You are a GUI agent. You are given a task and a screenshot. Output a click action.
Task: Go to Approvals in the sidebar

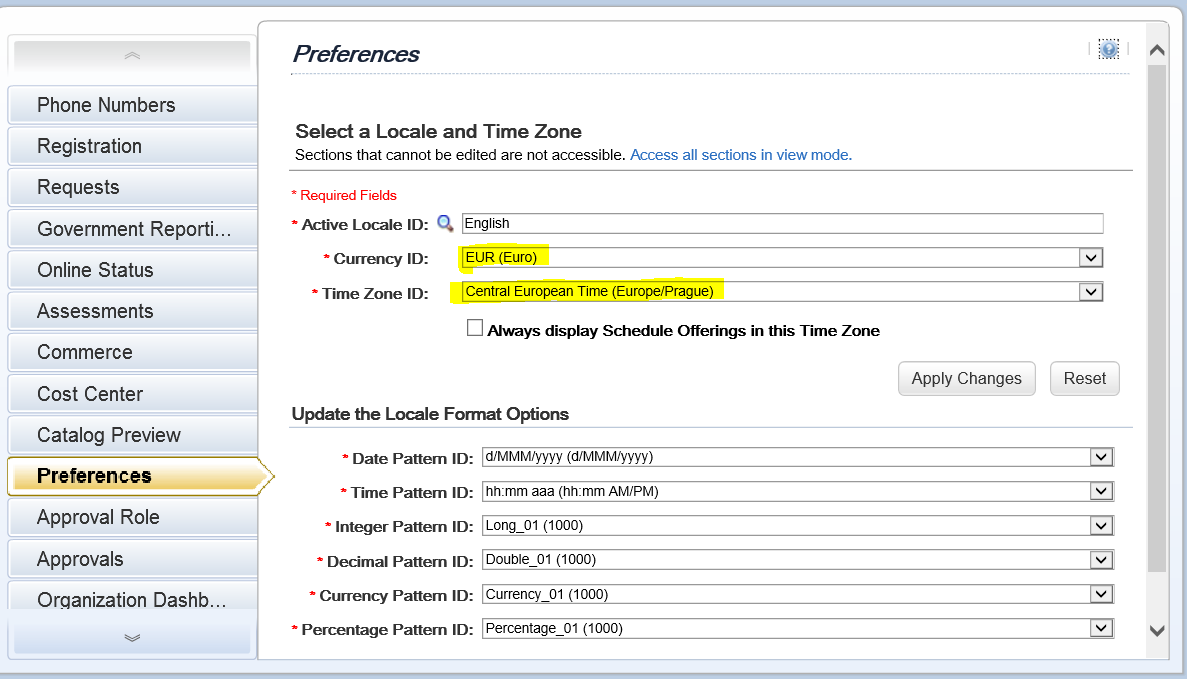[x=133, y=559]
